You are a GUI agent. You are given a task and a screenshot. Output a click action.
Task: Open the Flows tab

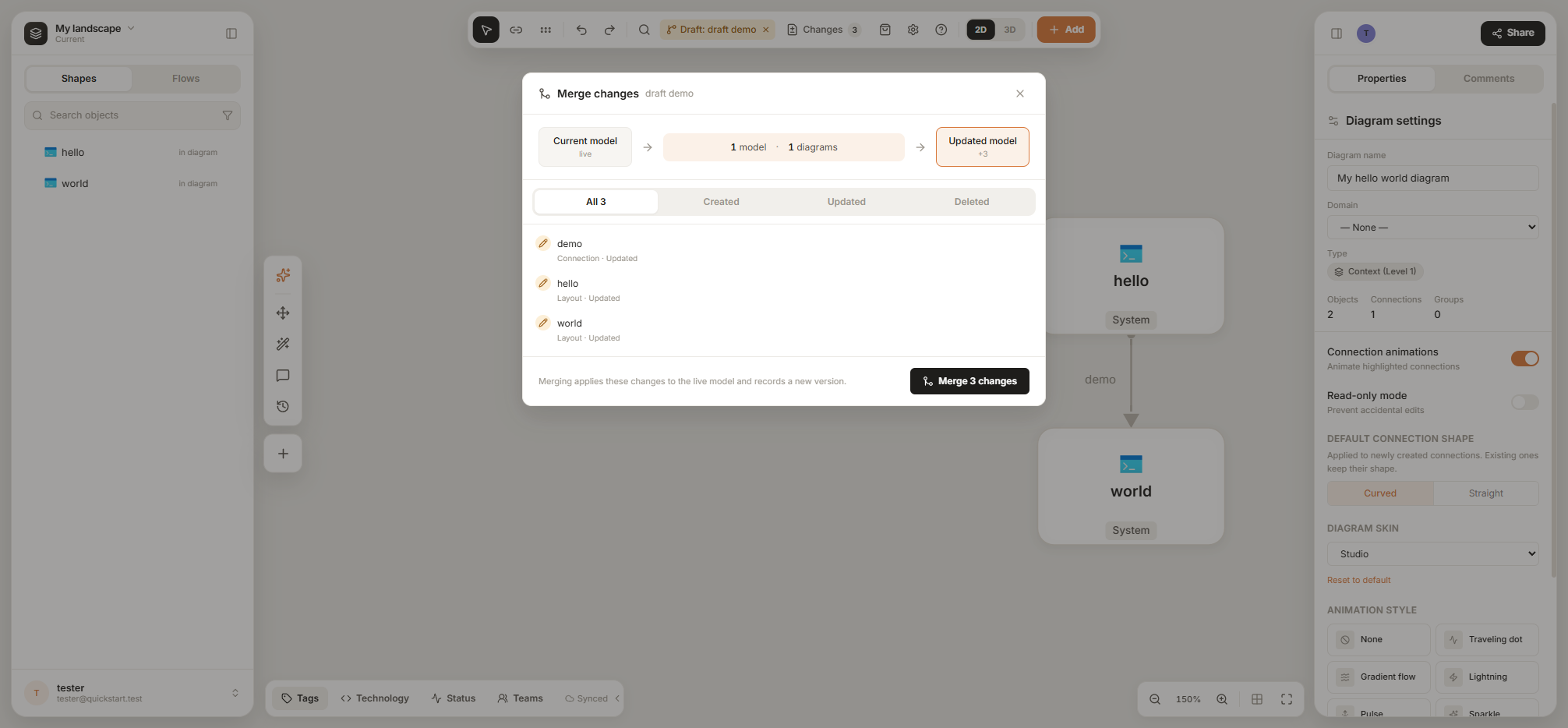185,79
